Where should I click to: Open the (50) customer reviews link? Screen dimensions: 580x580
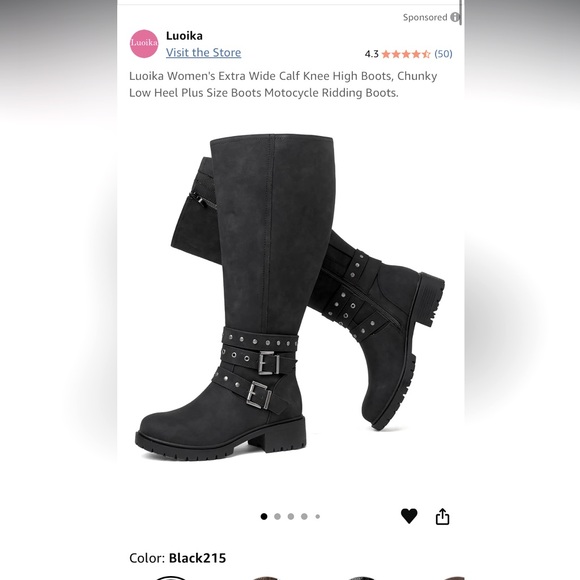[443, 54]
